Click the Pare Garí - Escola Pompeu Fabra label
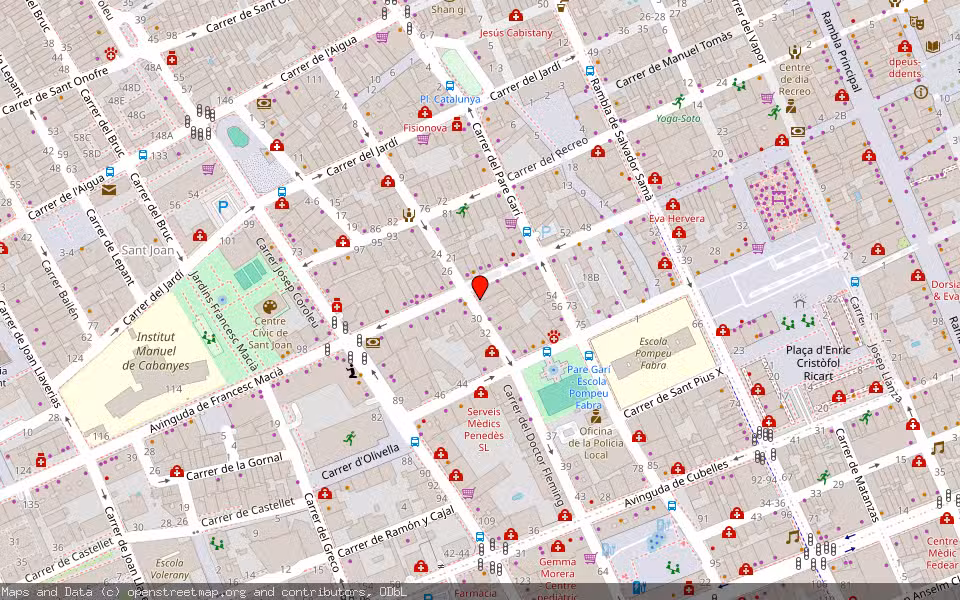This screenshot has width=960, height=600. click(x=588, y=387)
